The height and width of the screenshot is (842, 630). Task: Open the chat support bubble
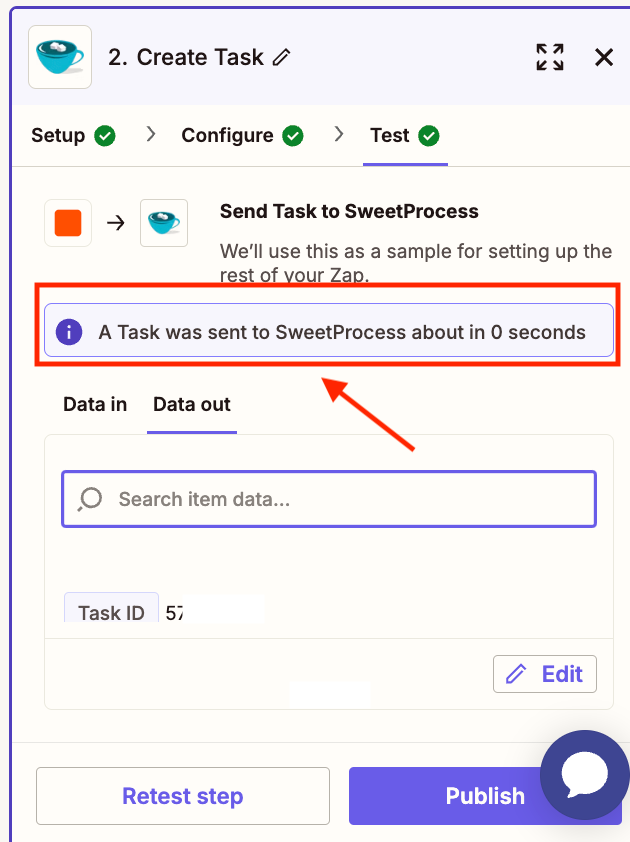(x=584, y=775)
